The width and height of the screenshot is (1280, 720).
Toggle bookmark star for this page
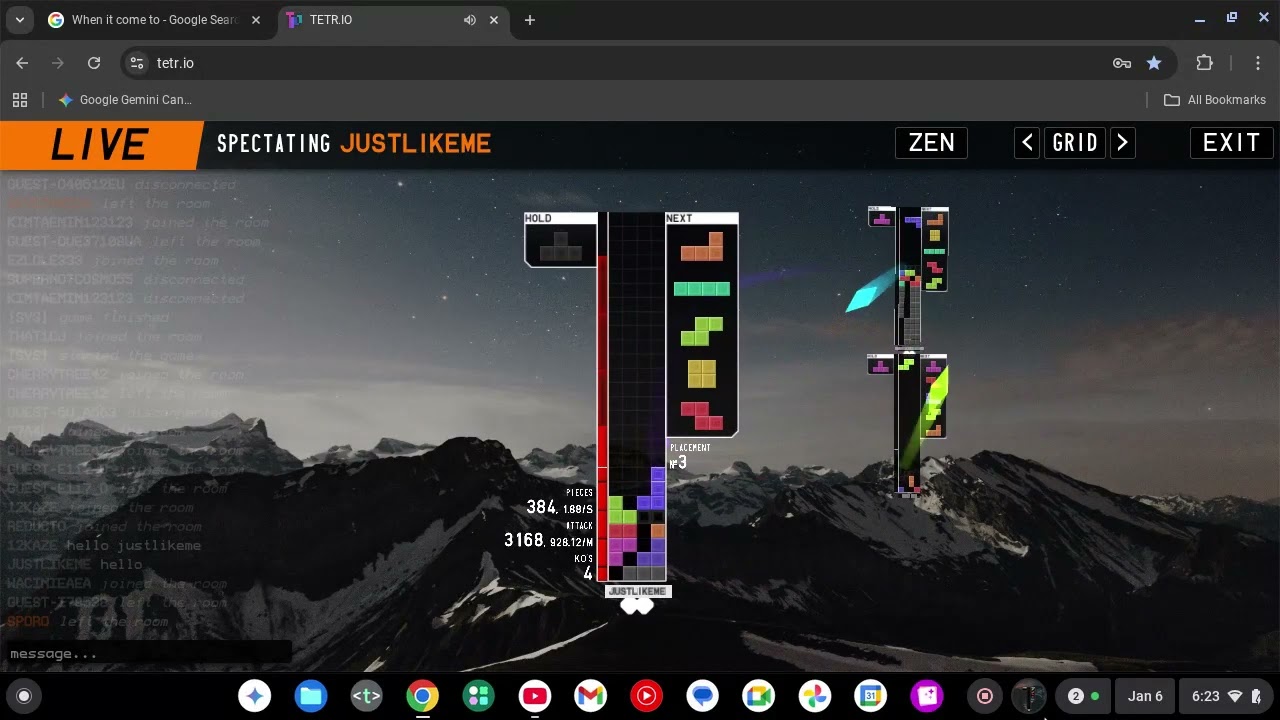(1154, 63)
